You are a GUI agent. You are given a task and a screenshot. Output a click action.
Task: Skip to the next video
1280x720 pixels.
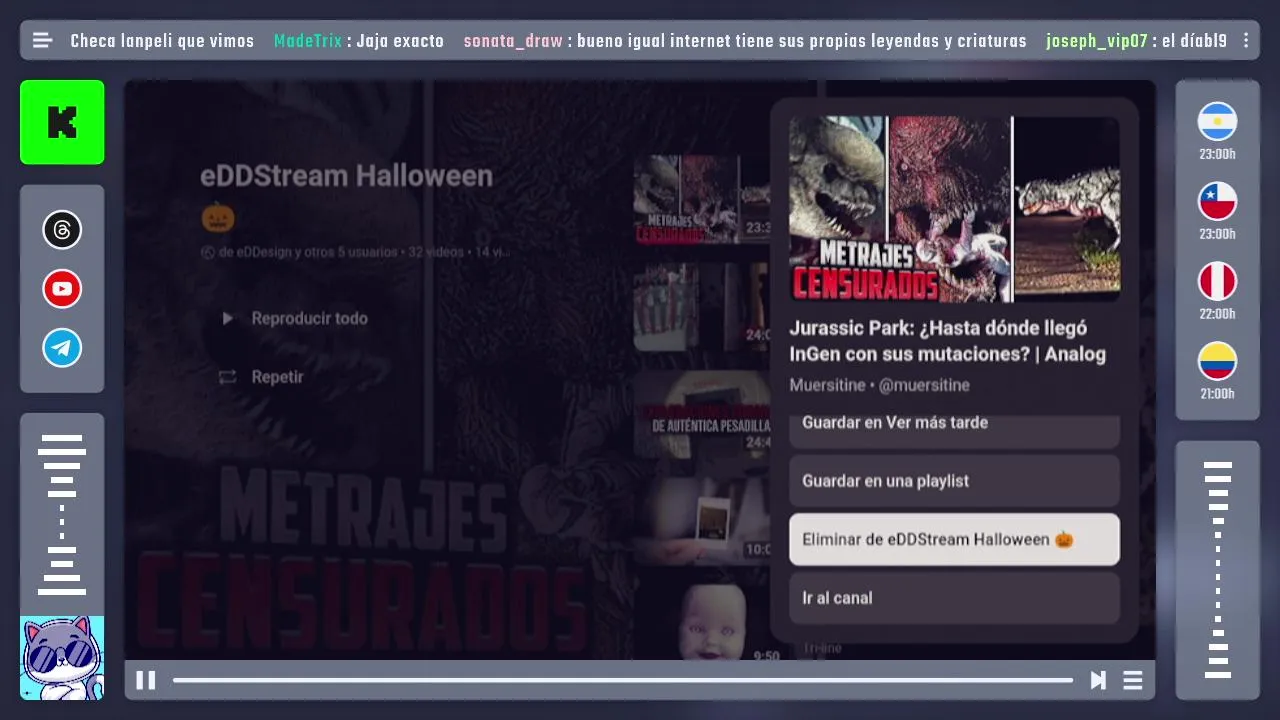(1098, 680)
